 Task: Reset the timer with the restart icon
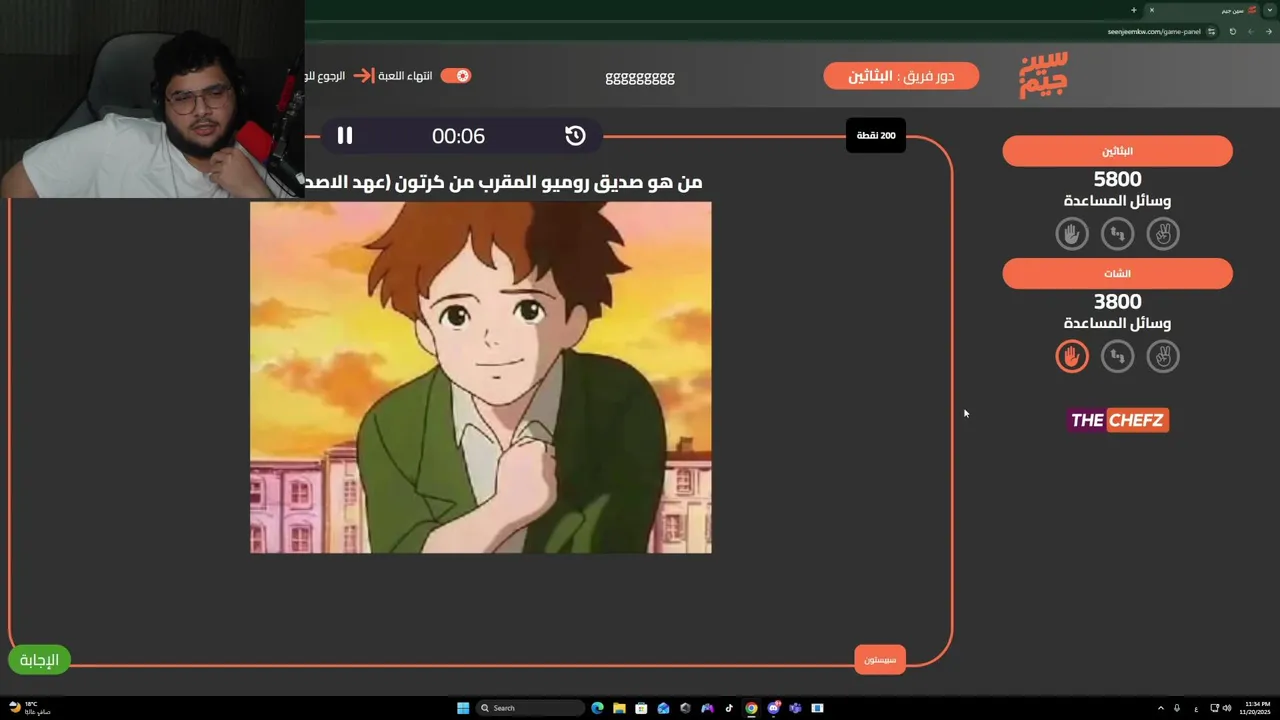pos(575,136)
